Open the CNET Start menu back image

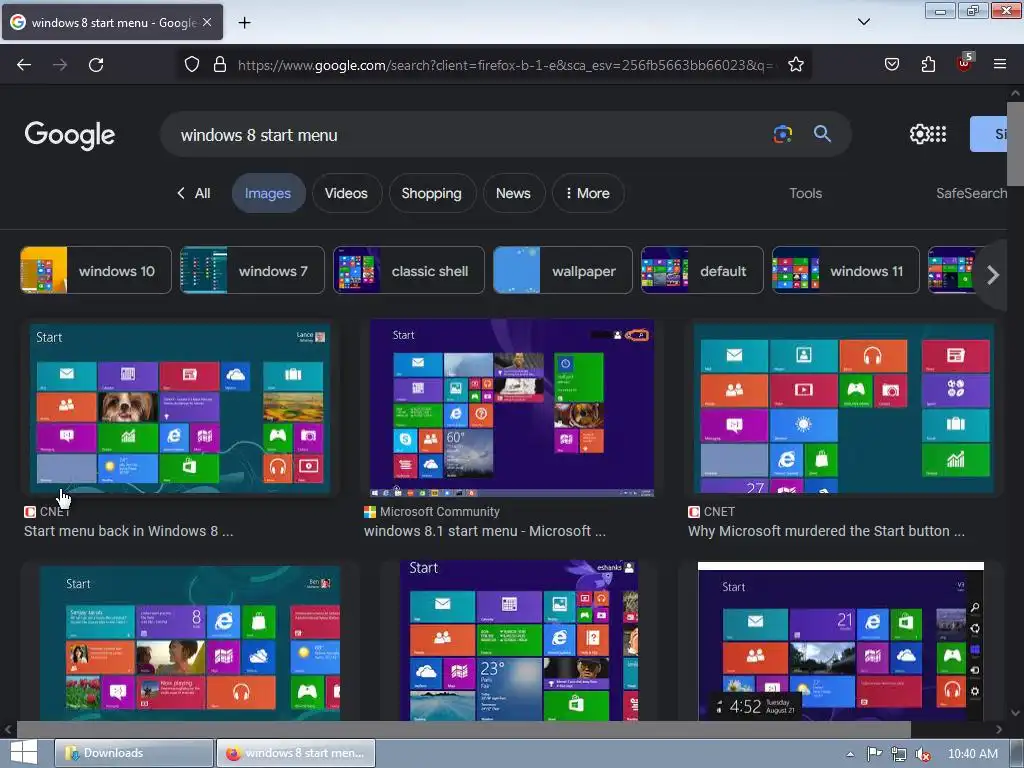pyautogui.click(x=180, y=408)
